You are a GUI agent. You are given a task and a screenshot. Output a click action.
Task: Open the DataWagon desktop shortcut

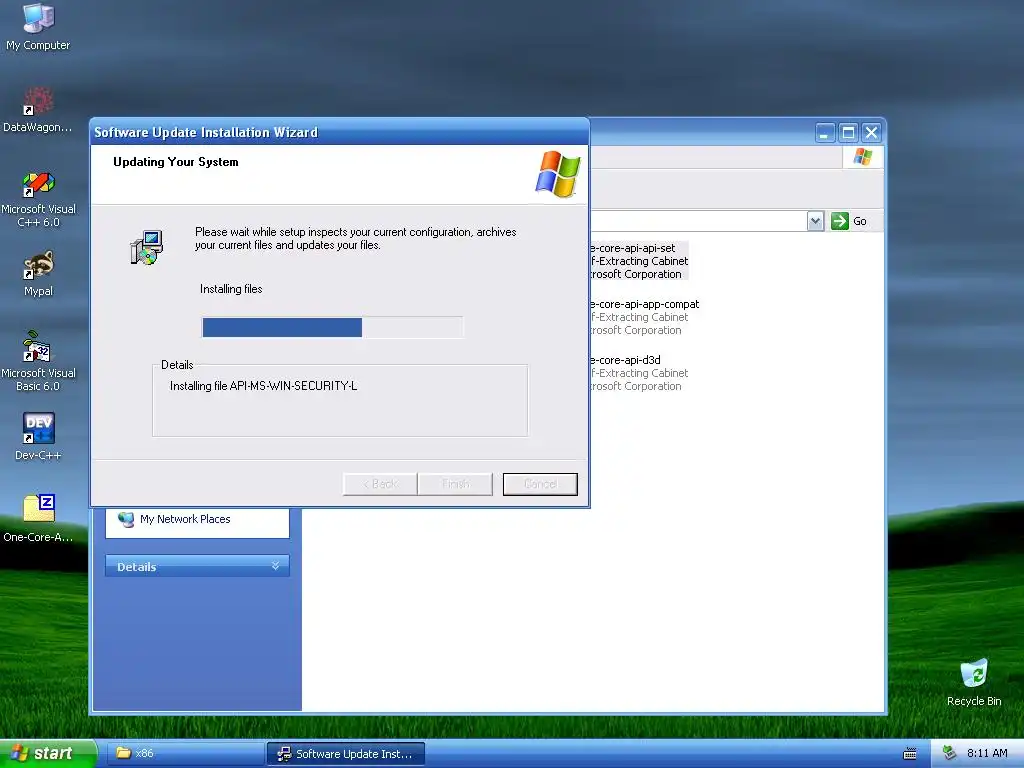(x=38, y=110)
